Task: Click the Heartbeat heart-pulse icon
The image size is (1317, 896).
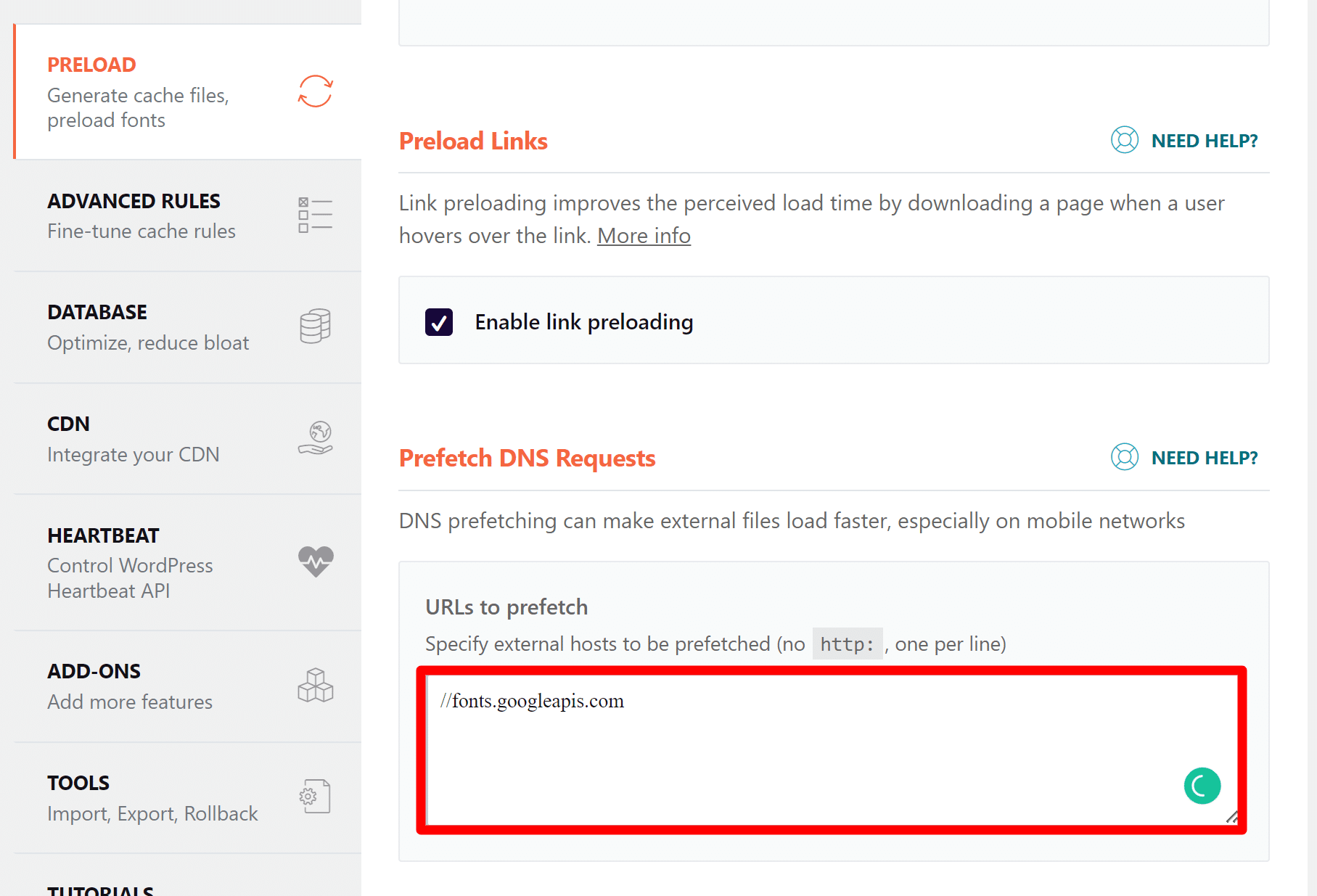Action: coord(316,562)
